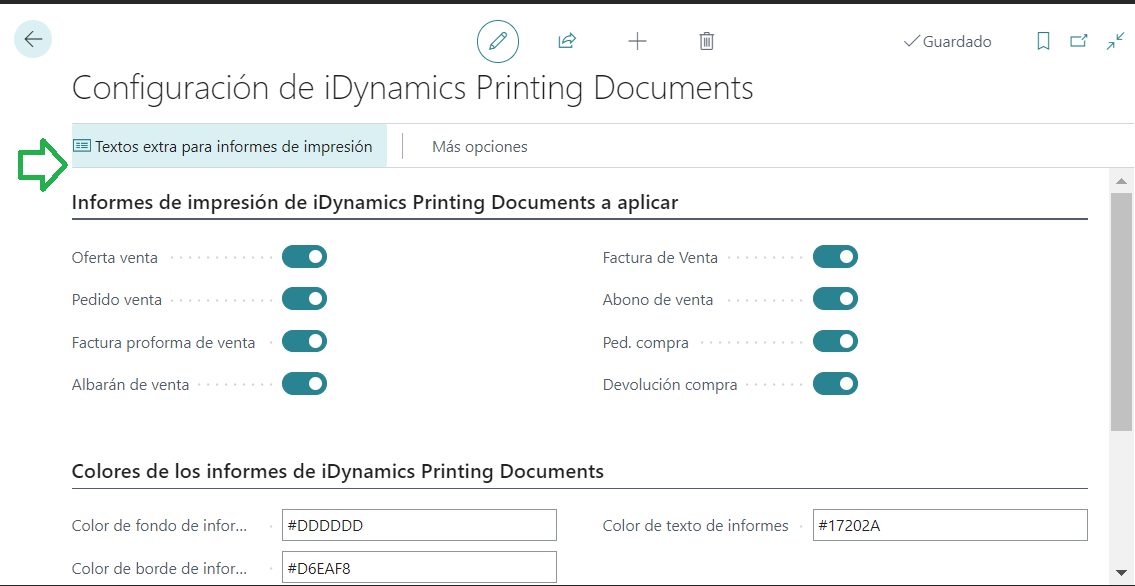
Task: Open page in new window icon
Action: pos(1079,41)
